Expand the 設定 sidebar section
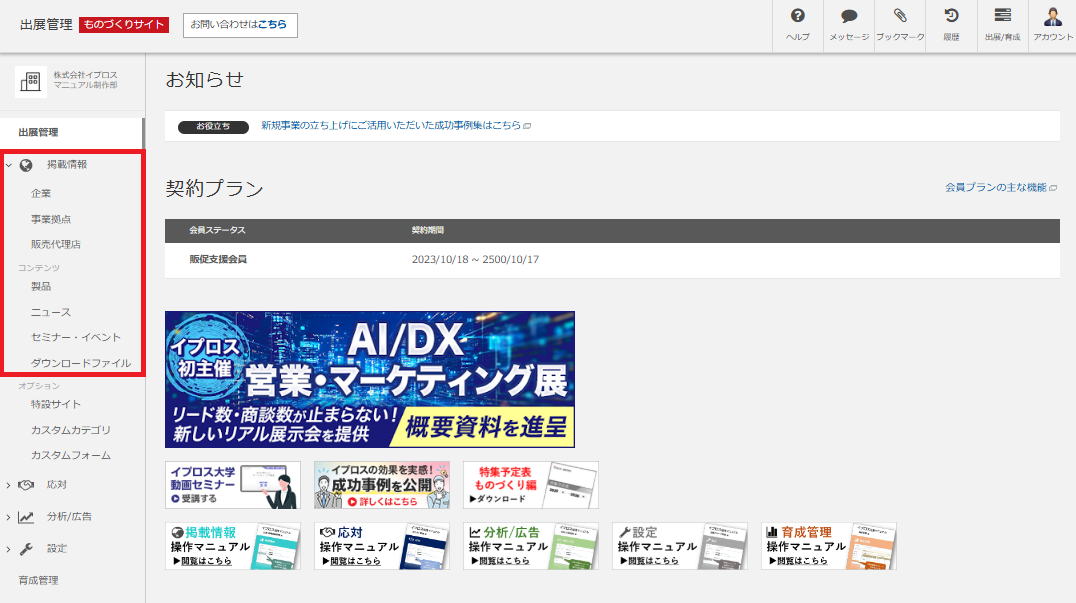 tap(11, 548)
